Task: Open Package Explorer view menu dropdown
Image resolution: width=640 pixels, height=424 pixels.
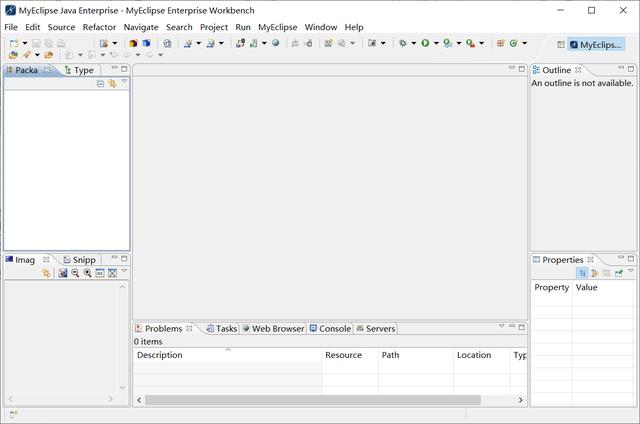Action: [x=124, y=83]
